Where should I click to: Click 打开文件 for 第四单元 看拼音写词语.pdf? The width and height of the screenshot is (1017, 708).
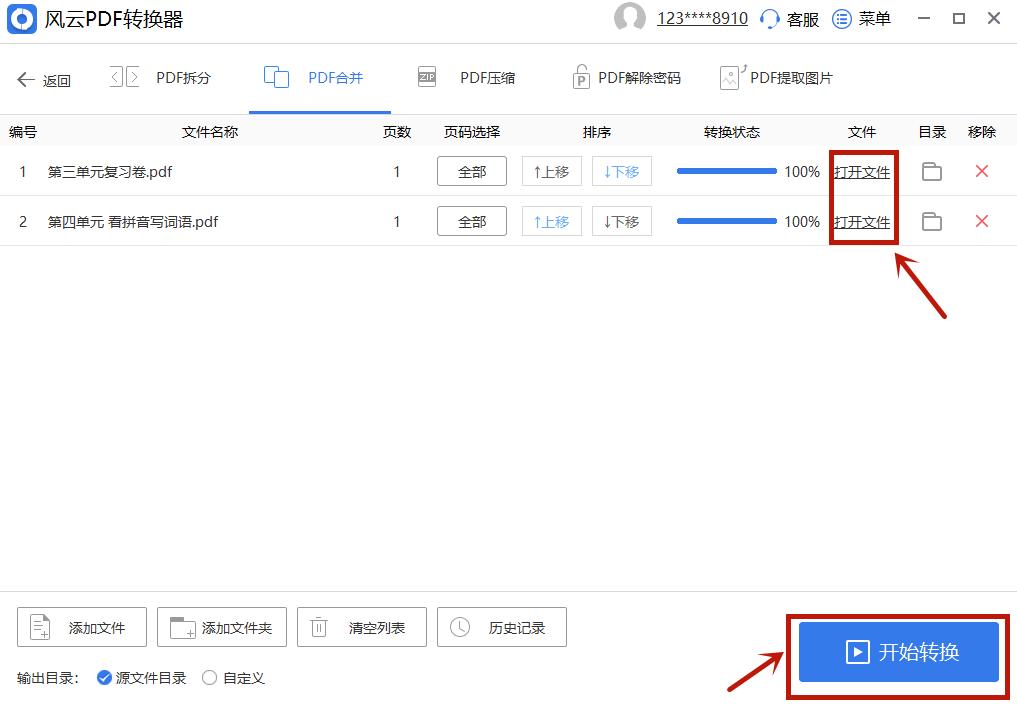coord(862,221)
